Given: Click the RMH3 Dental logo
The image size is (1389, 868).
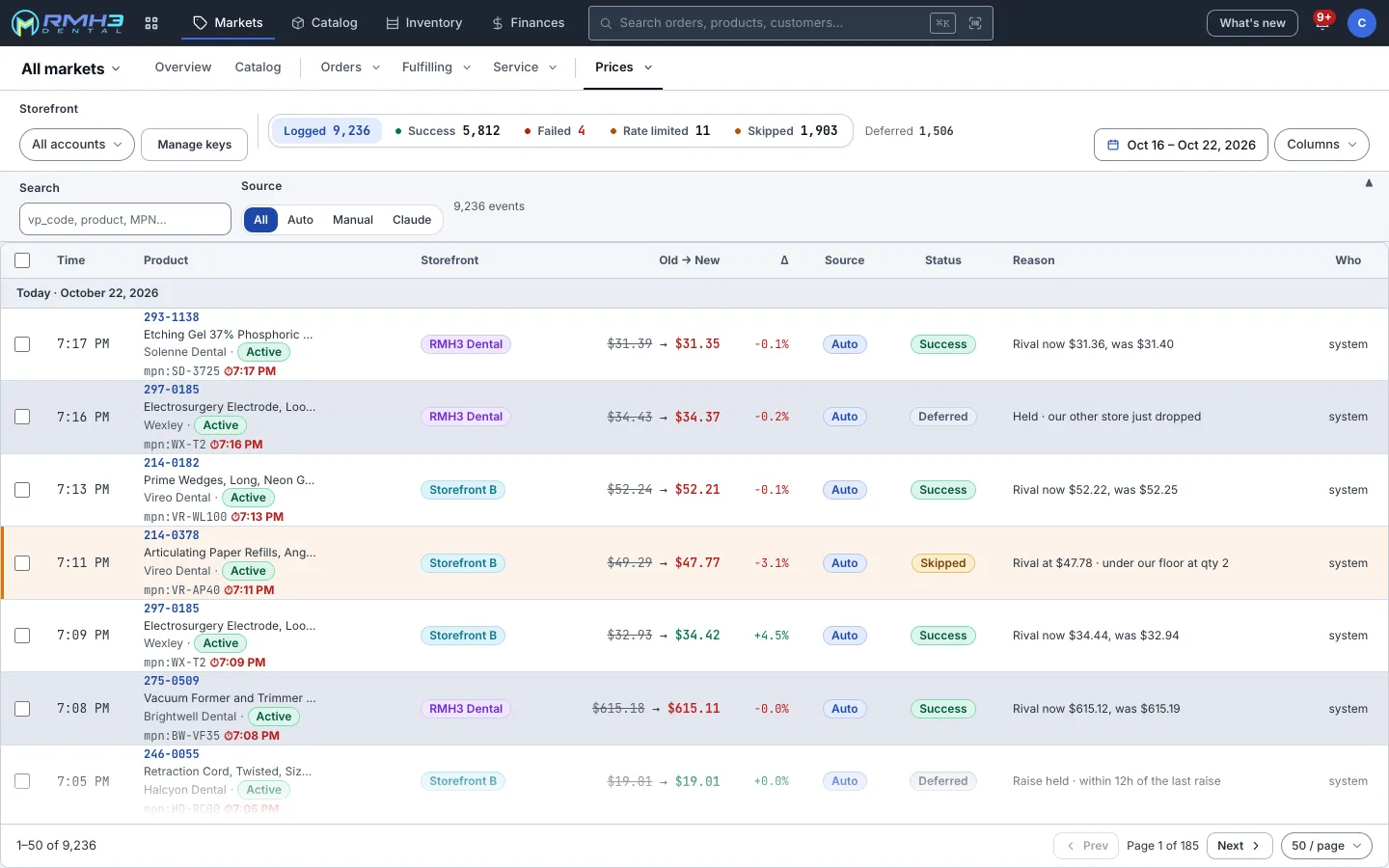Looking at the screenshot, I should point(68,23).
